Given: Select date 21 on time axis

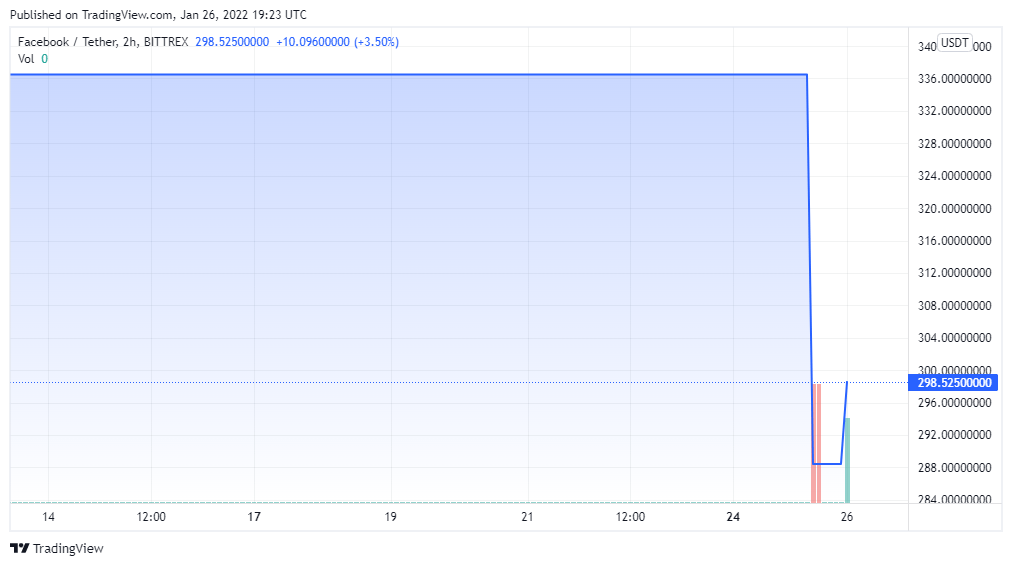Looking at the screenshot, I should (x=527, y=517).
